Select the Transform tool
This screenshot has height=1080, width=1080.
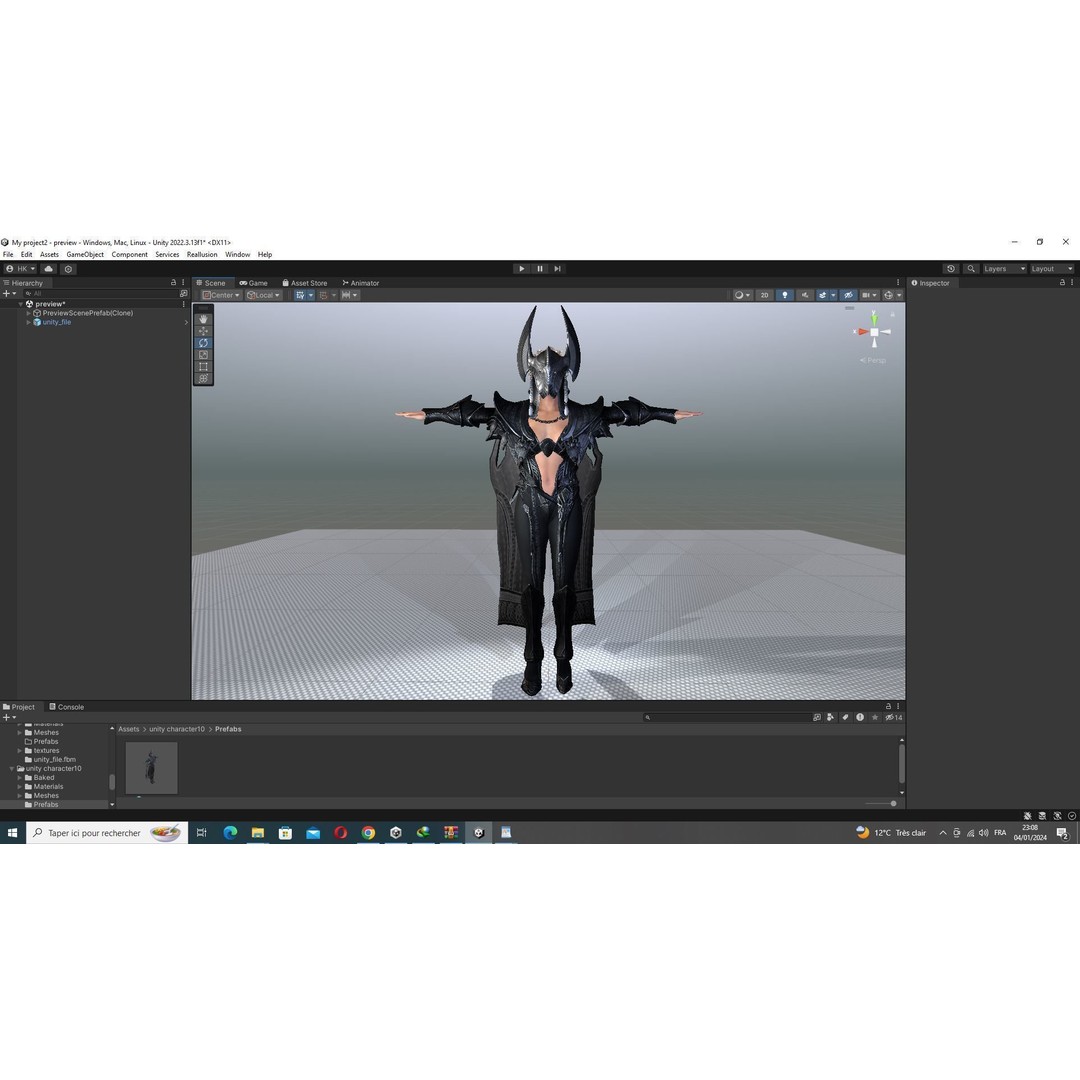[203, 378]
